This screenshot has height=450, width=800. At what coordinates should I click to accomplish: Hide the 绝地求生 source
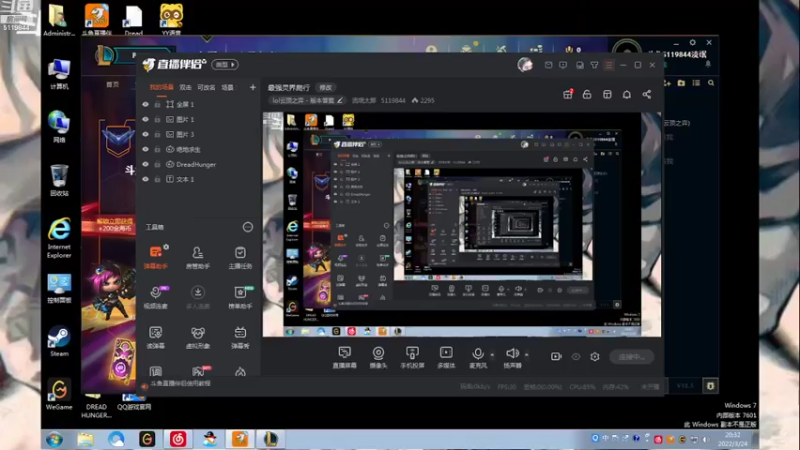pos(145,149)
